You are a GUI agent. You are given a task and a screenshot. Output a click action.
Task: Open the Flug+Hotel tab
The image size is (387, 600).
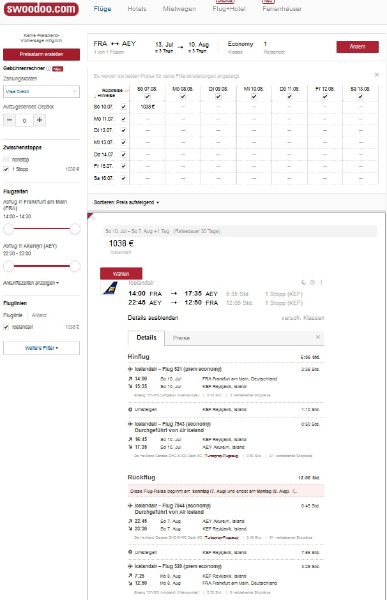pos(229,9)
